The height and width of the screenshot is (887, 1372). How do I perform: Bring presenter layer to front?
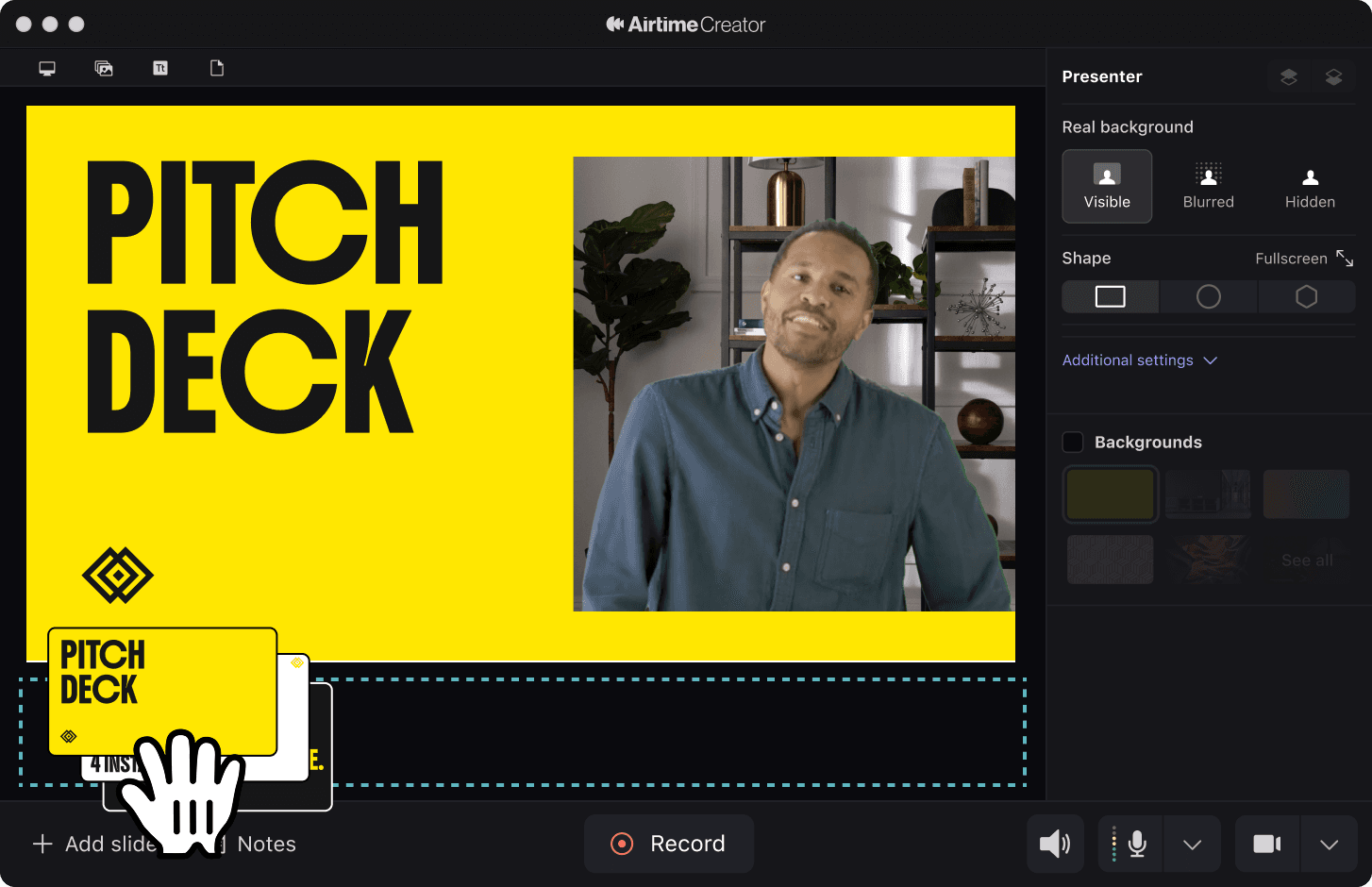pyautogui.click(x=1289, y=76)
